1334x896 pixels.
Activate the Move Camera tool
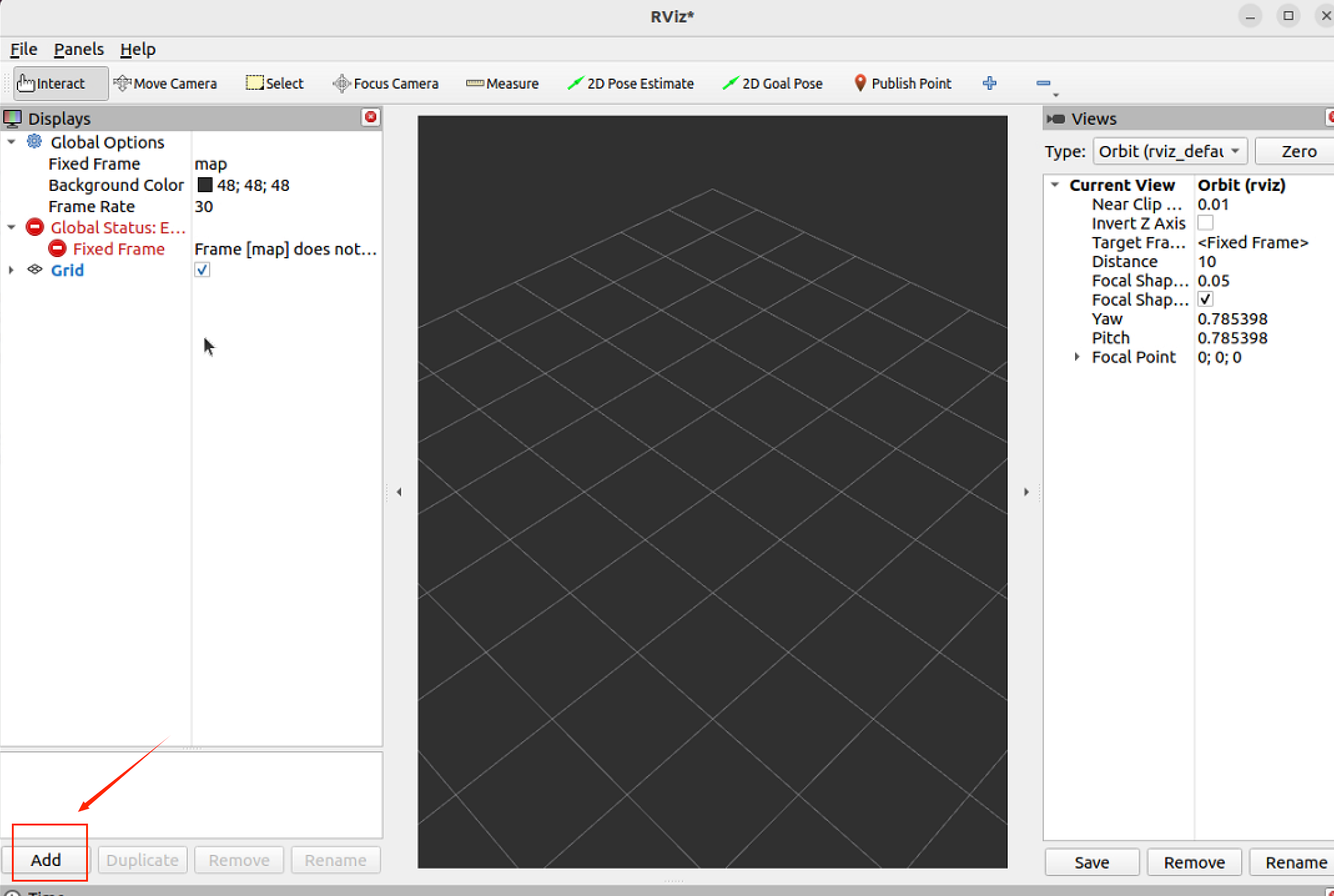(165, 84)
